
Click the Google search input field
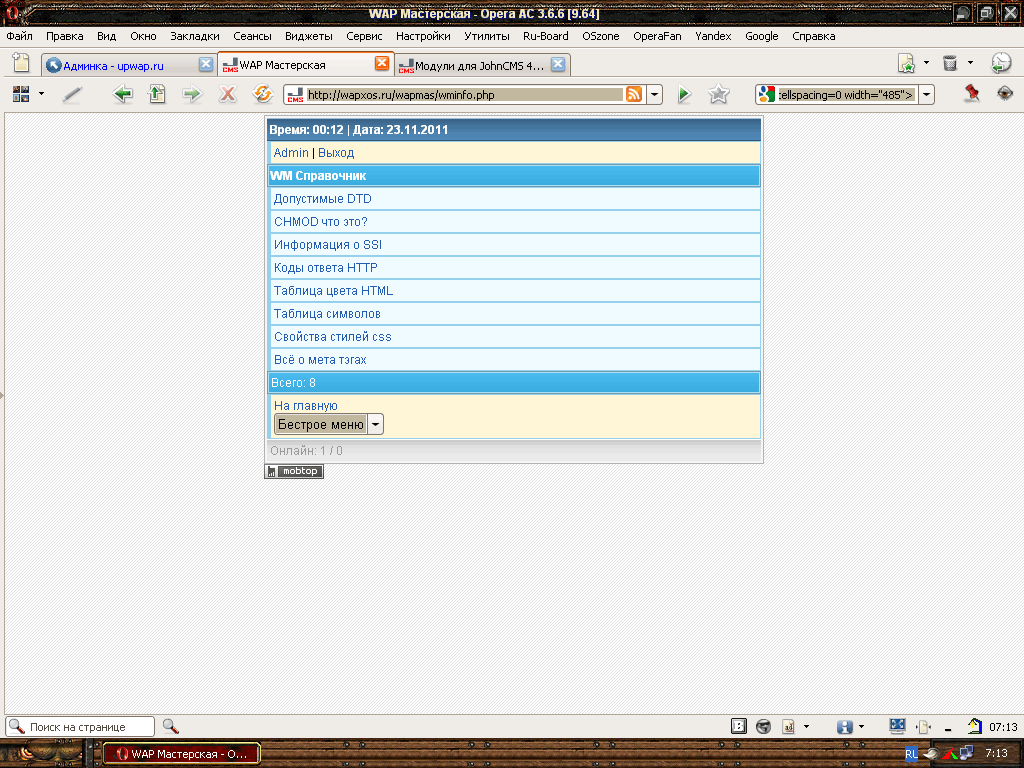(x=846, y=95)
